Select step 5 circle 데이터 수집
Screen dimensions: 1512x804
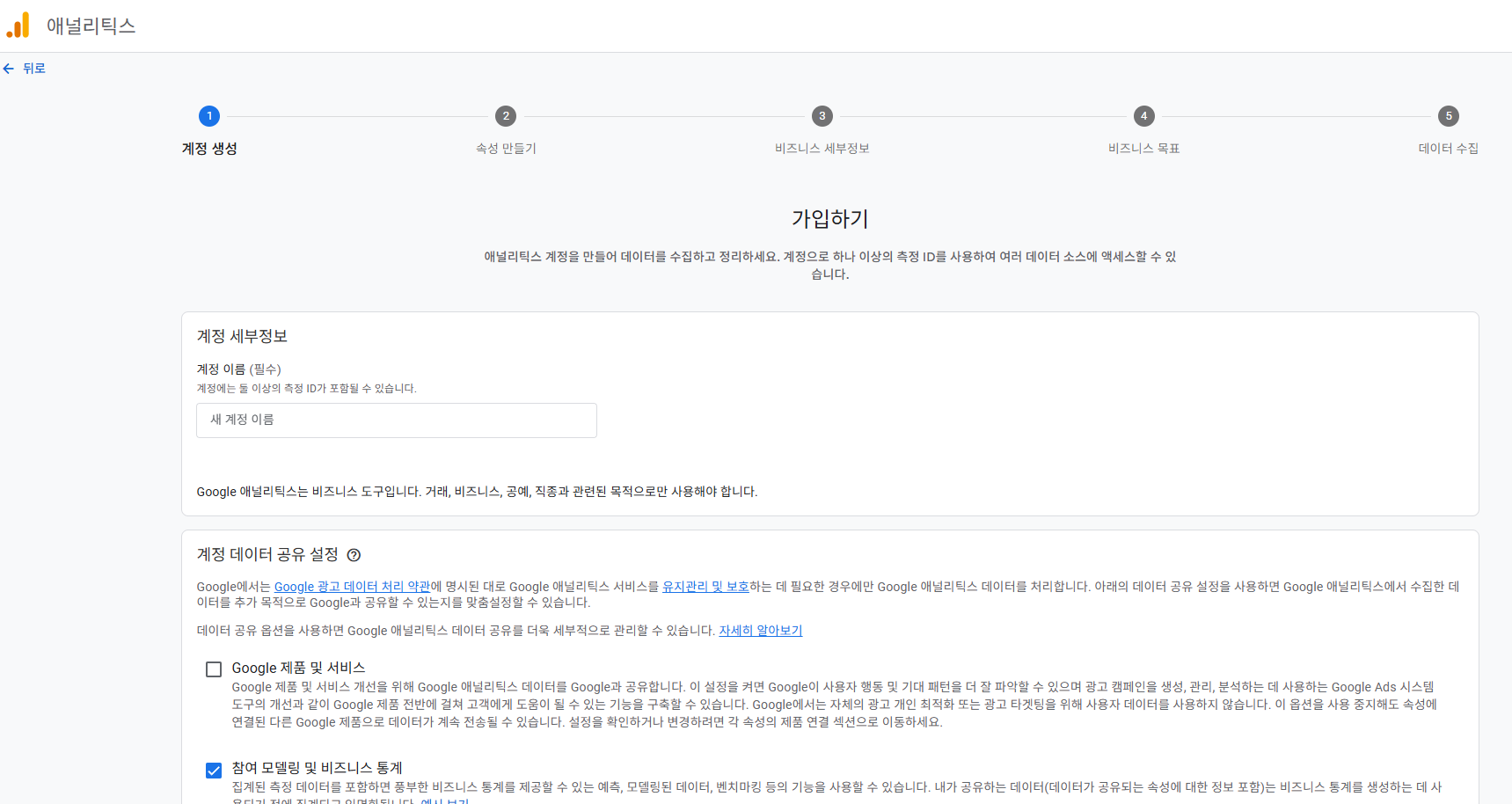(x=1449, y=116)
